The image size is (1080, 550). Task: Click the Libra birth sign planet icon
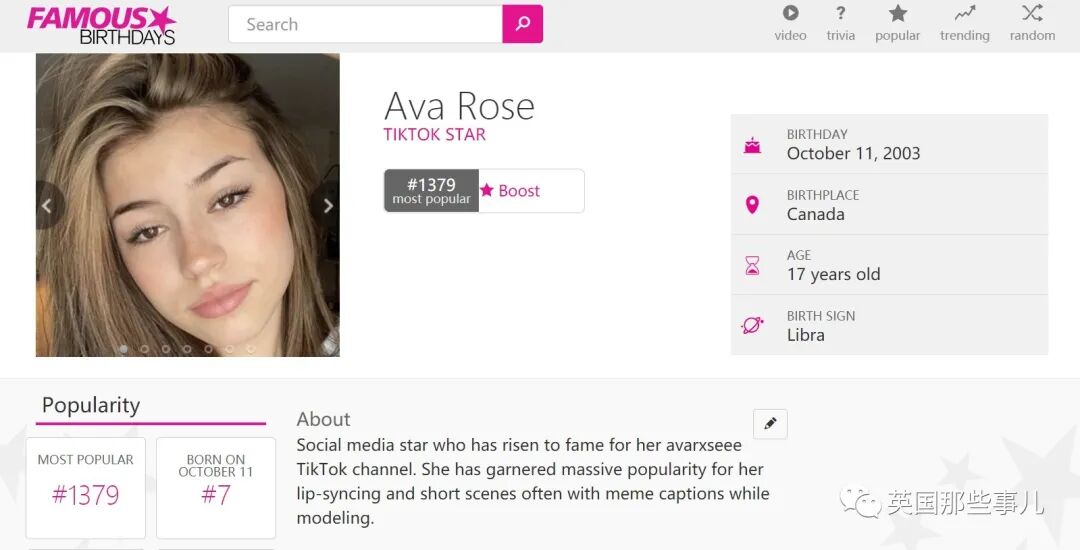pos(752,325)
